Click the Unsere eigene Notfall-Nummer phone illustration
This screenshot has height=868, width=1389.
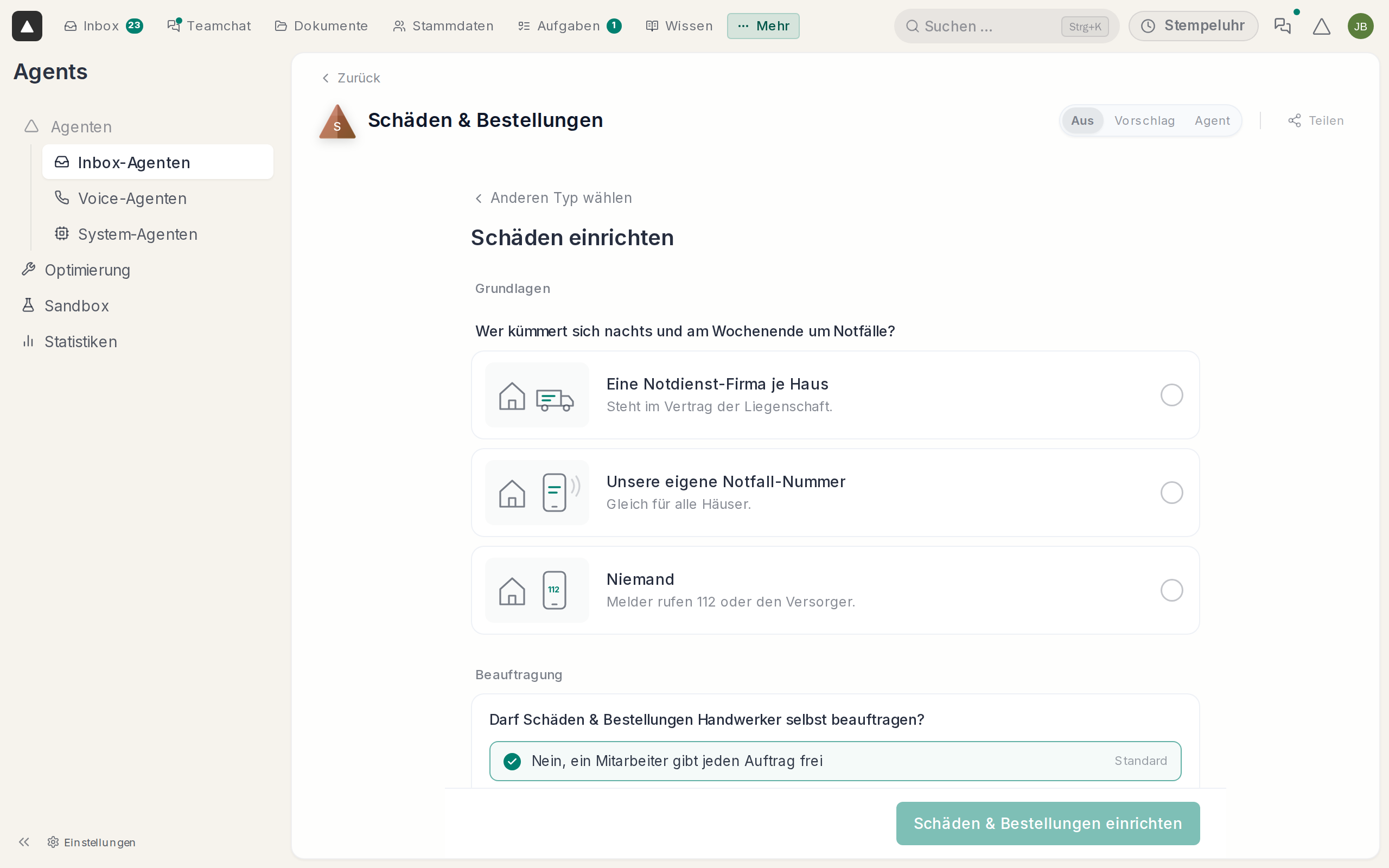pos(537,493)
